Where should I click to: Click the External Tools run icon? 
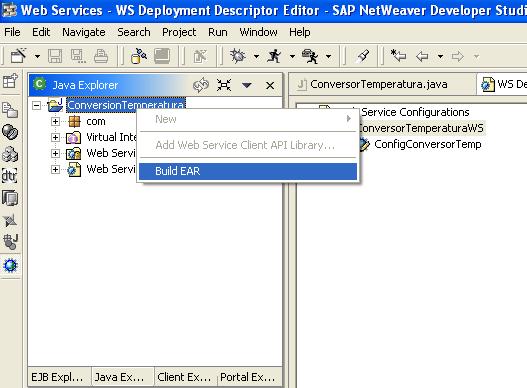tap(310, 56)
